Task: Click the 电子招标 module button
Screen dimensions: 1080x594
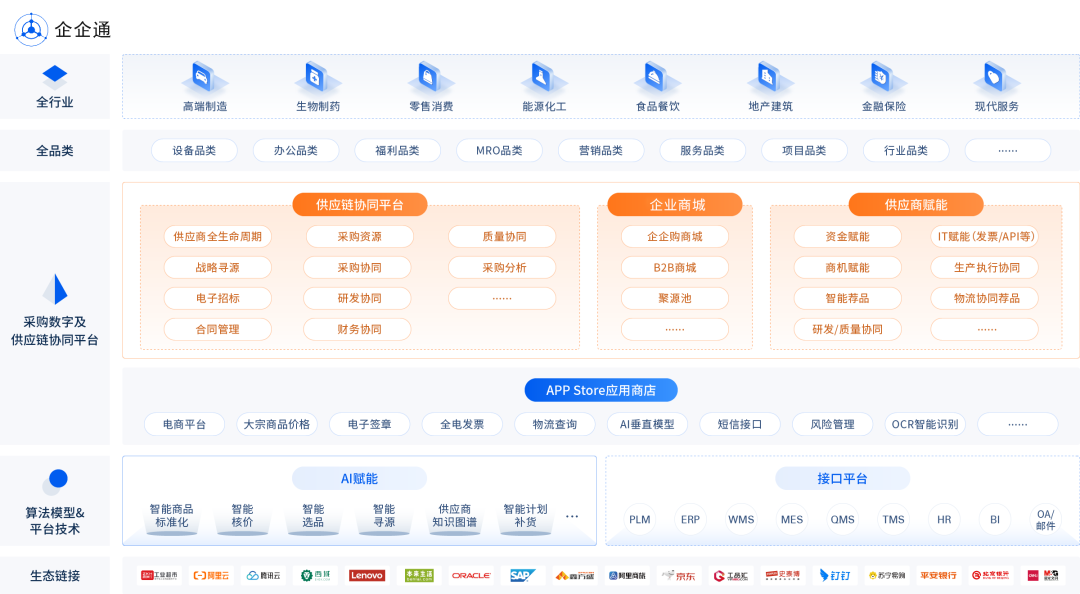Action: coord(218,298)
